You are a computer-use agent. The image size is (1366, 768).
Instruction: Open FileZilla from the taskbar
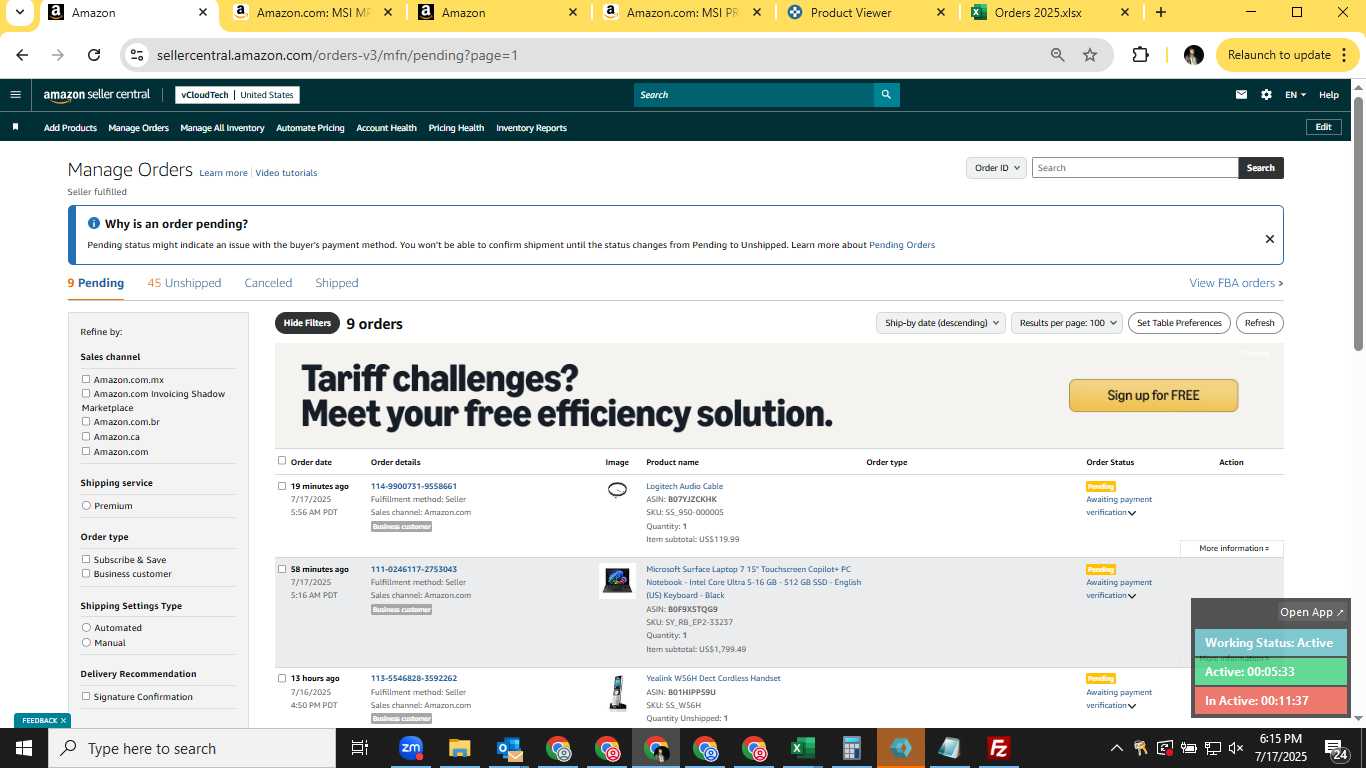click(x=998, y=748)
